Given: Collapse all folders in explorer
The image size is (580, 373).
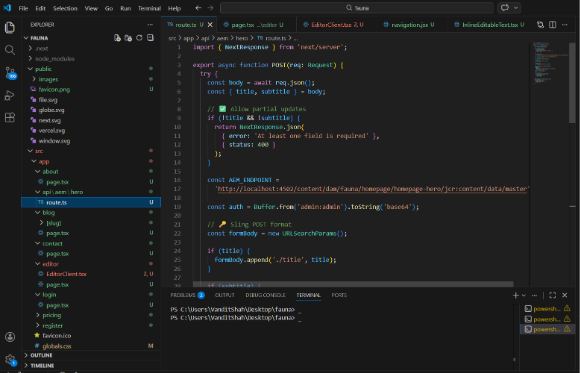Looking at the screenshot, I should coord(150,38).
